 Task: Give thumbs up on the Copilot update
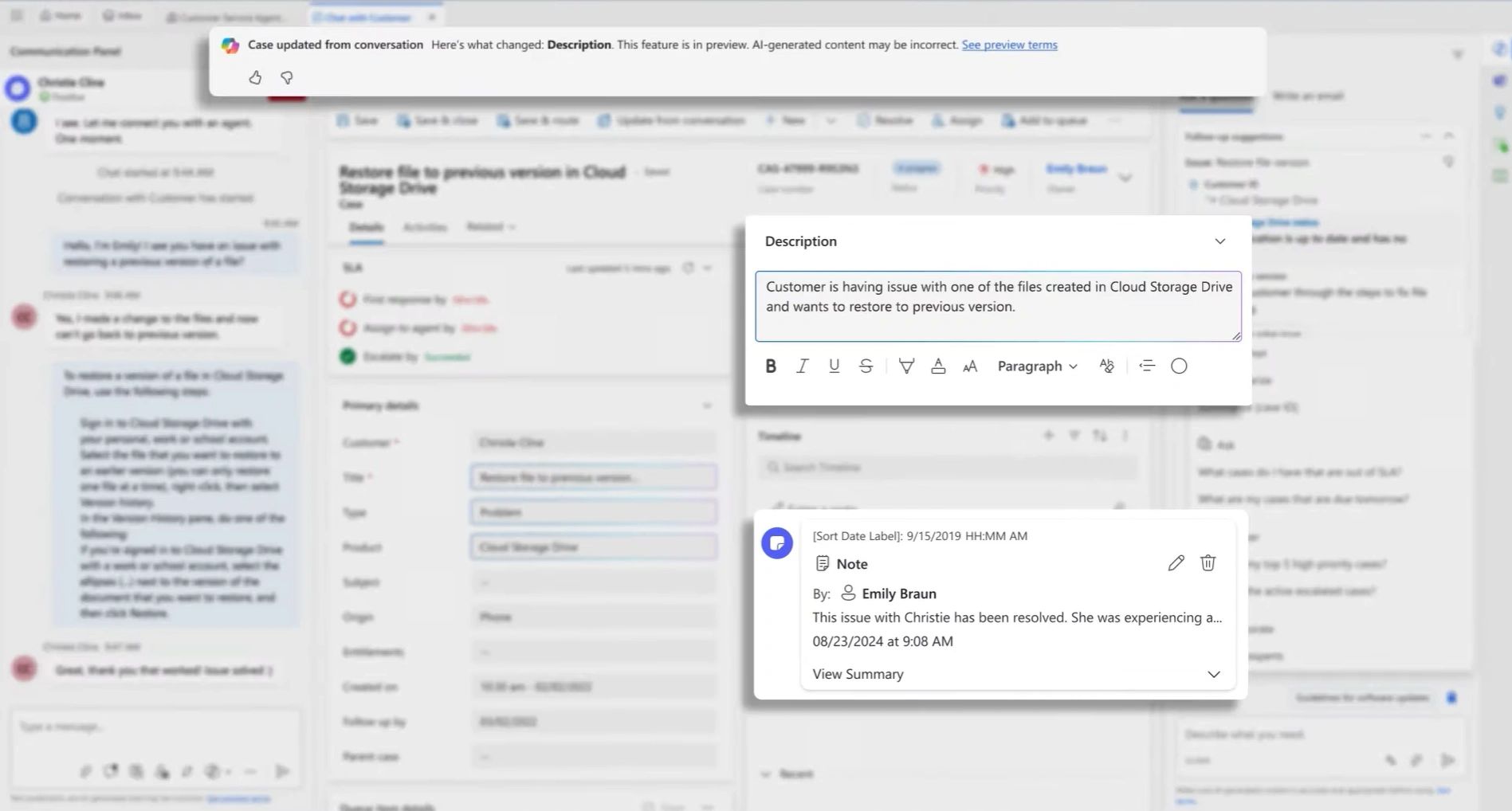255,77
